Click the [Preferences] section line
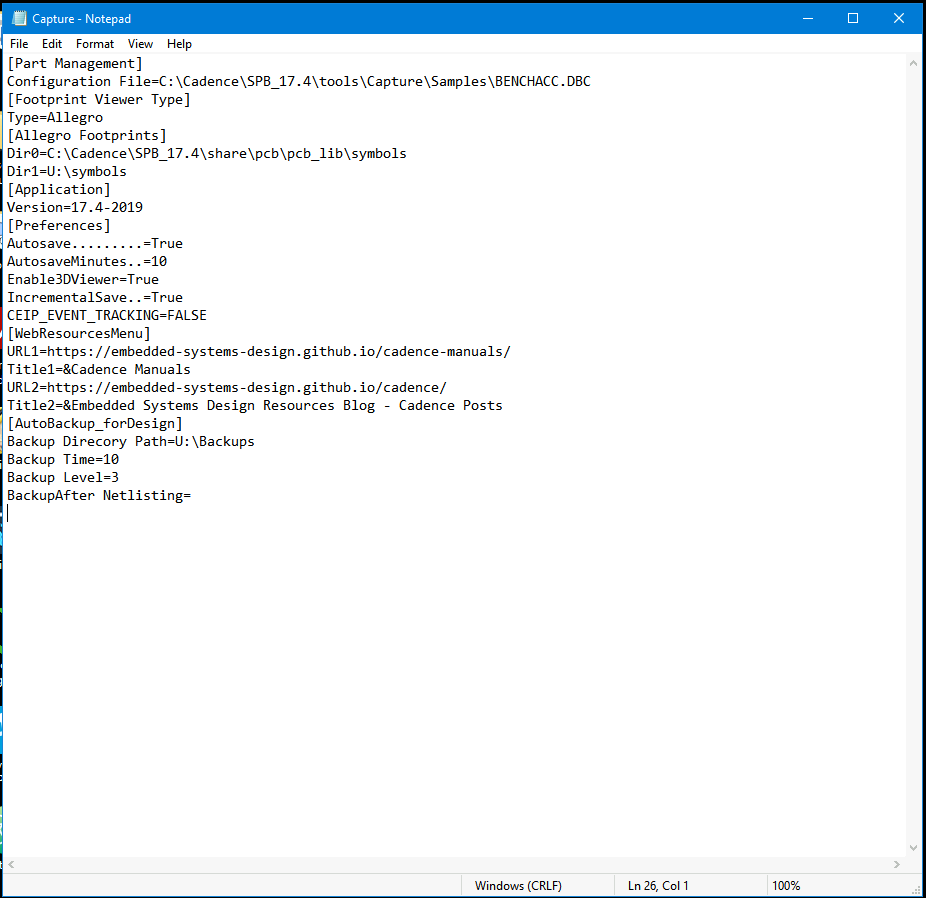The height and width of the screenshot is (898, 926). (58, 226)
